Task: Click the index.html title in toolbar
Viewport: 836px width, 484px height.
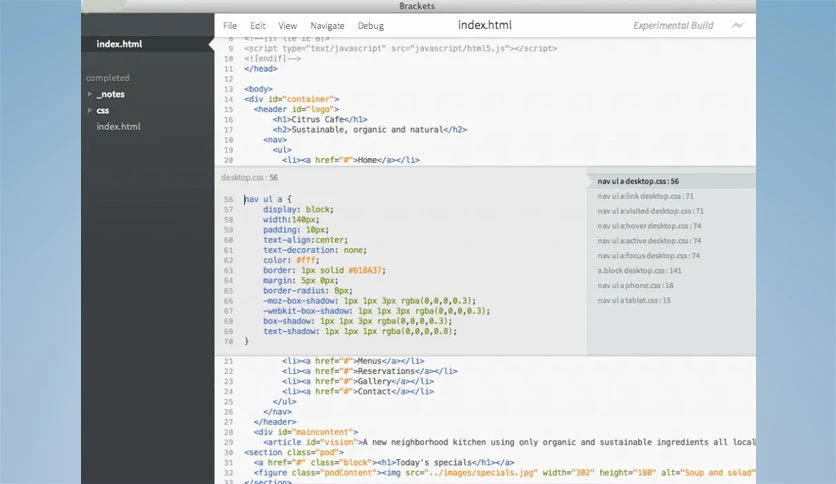Action: point(485,25)
